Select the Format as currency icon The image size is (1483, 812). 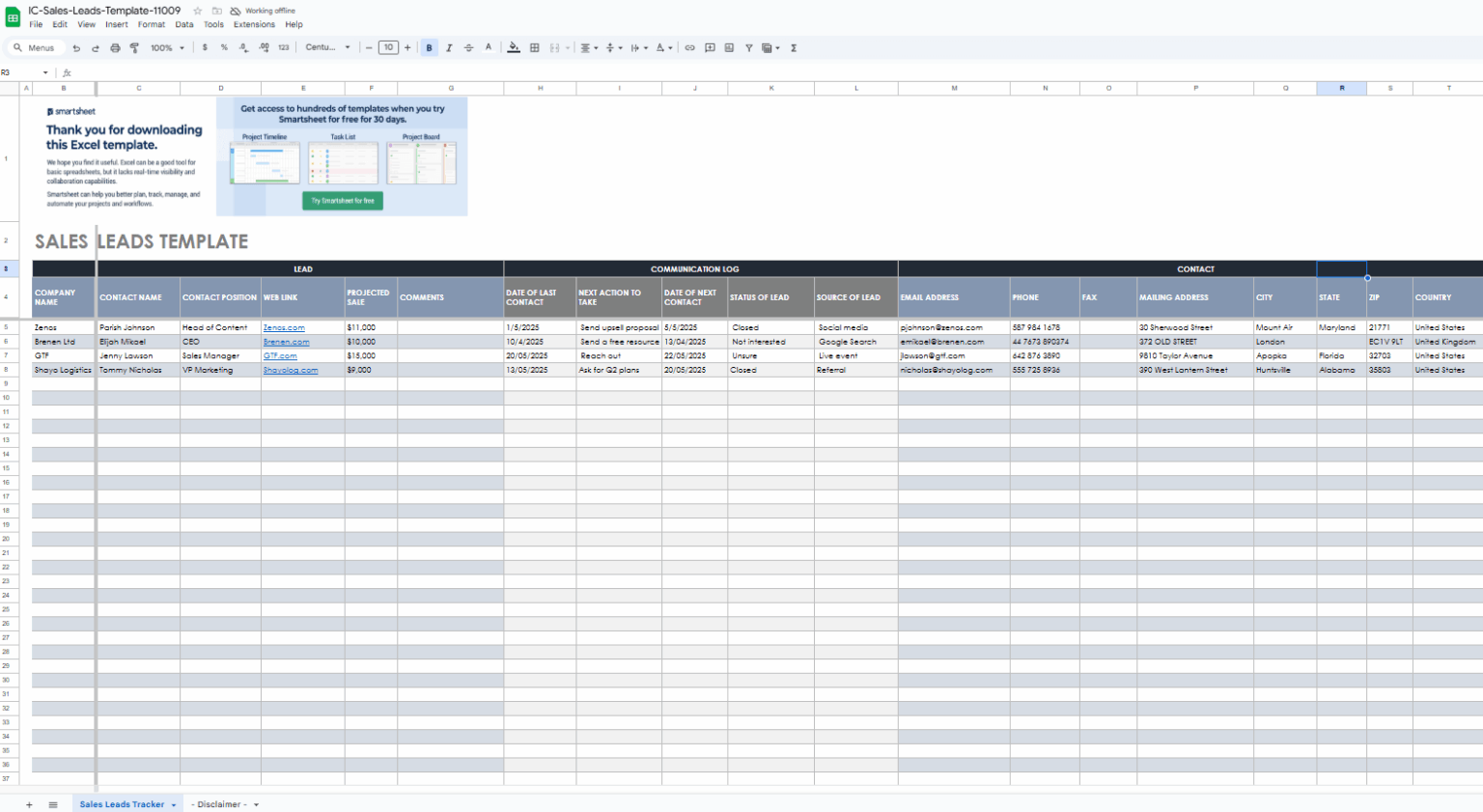click(x=207, y=47)
